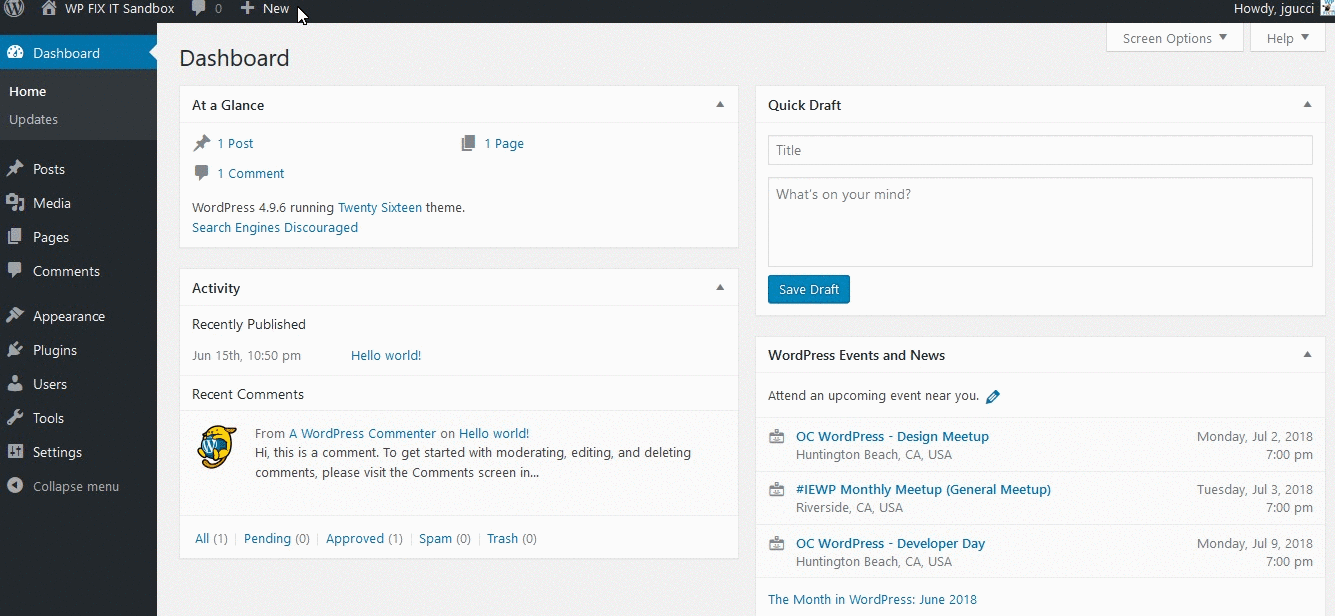
Task: Open the #IEWP Monthly Meetup (General Meetup) link
Action: pos(923,489)
